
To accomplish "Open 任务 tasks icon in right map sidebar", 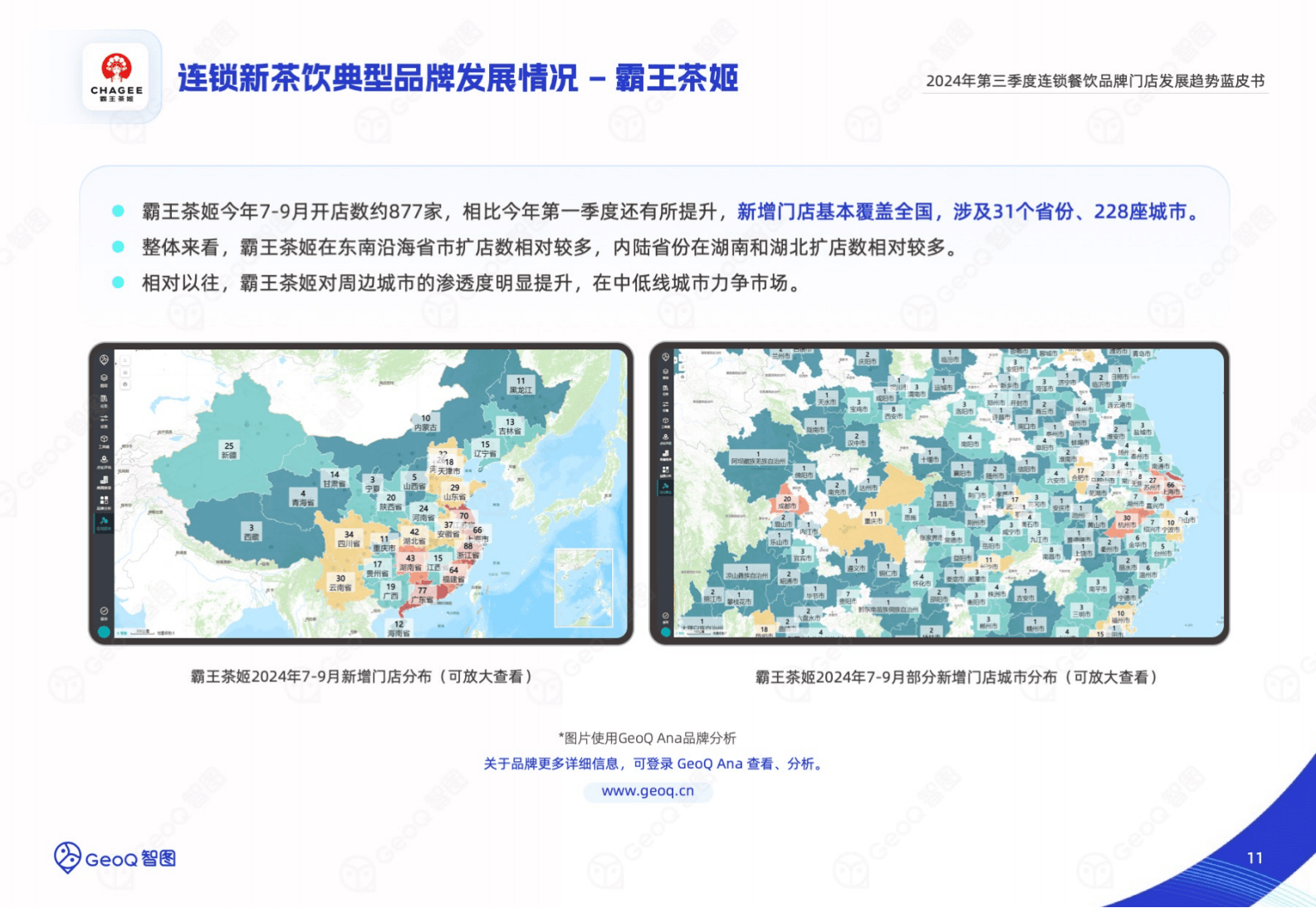I will pyautogui.click(x=666, y=389).
